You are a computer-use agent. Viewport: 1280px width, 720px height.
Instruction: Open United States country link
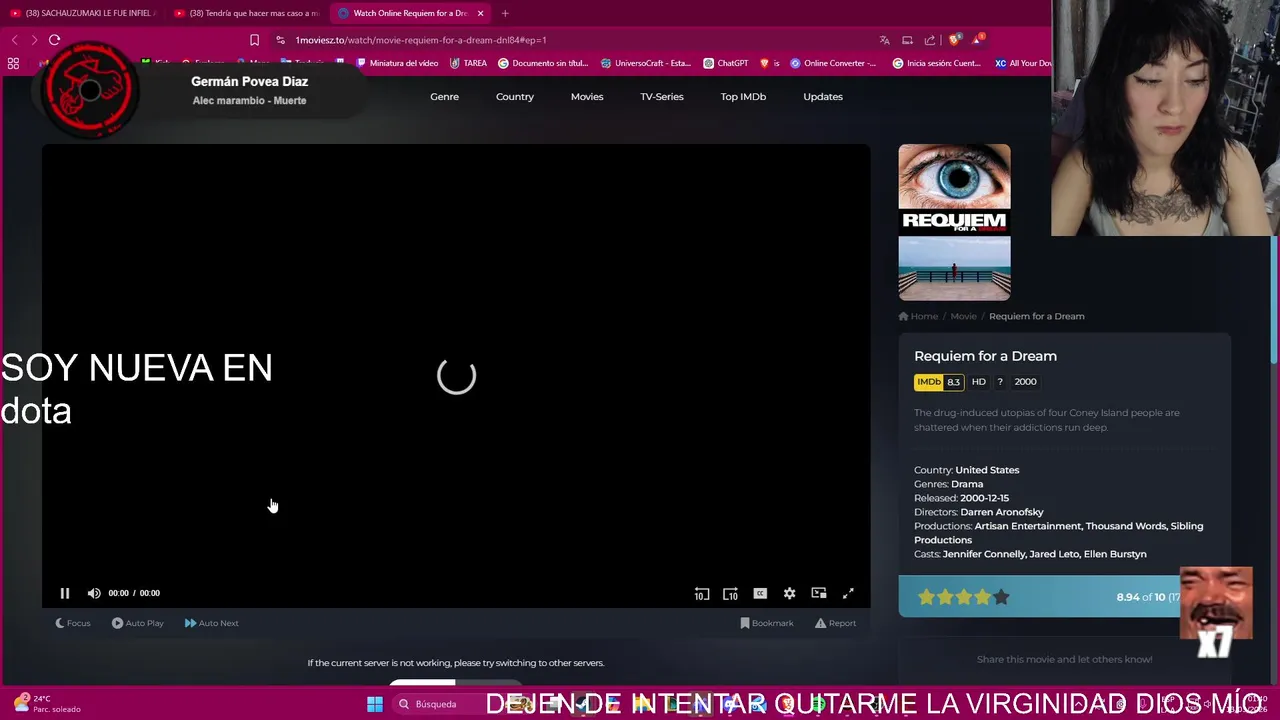987,470
